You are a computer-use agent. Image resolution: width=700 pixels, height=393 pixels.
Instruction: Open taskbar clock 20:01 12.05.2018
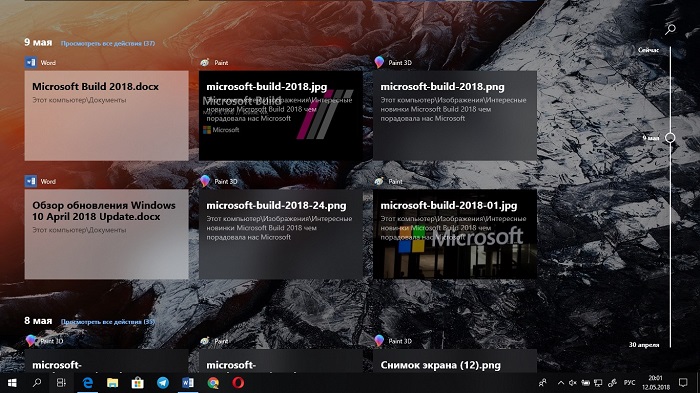tap(655, 383)
